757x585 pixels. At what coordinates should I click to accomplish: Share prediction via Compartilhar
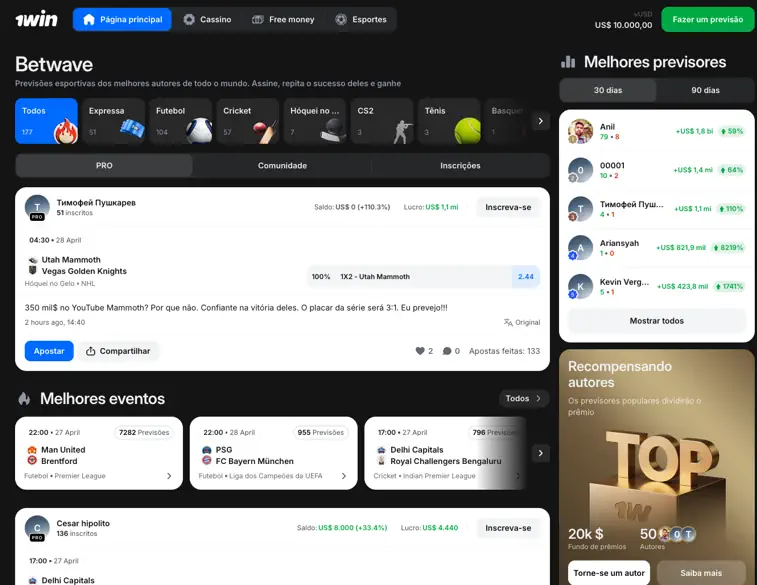coord(118,351)
